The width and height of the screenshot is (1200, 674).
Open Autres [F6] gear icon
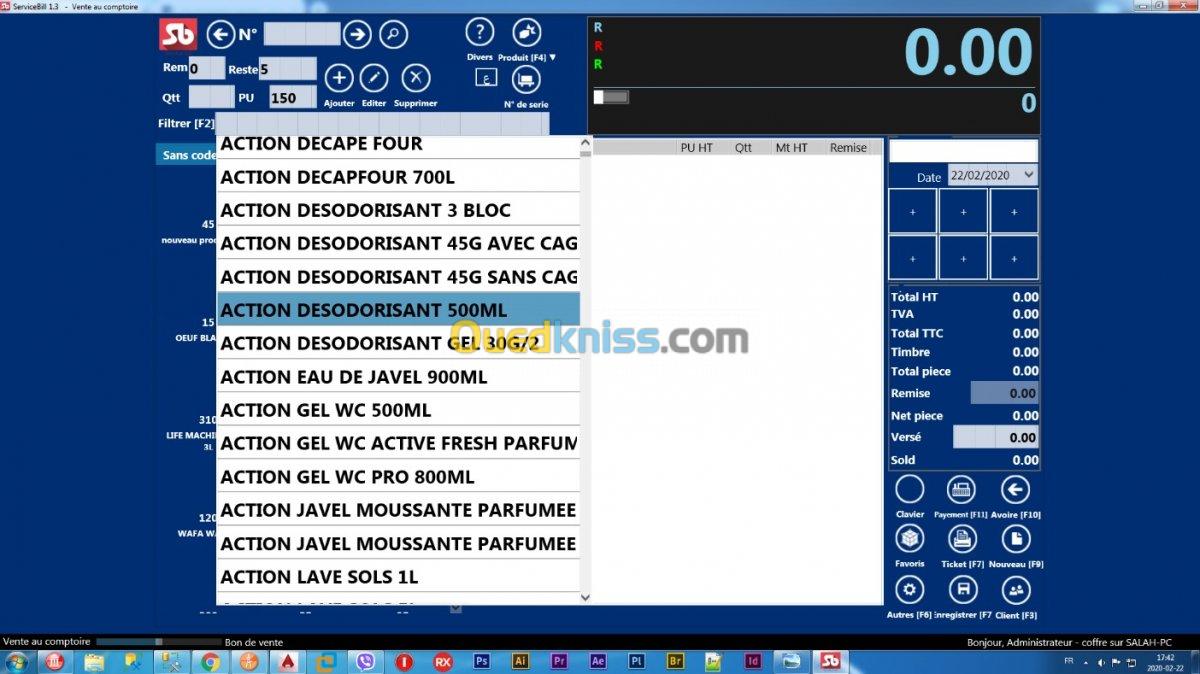[x=910, y=589]
